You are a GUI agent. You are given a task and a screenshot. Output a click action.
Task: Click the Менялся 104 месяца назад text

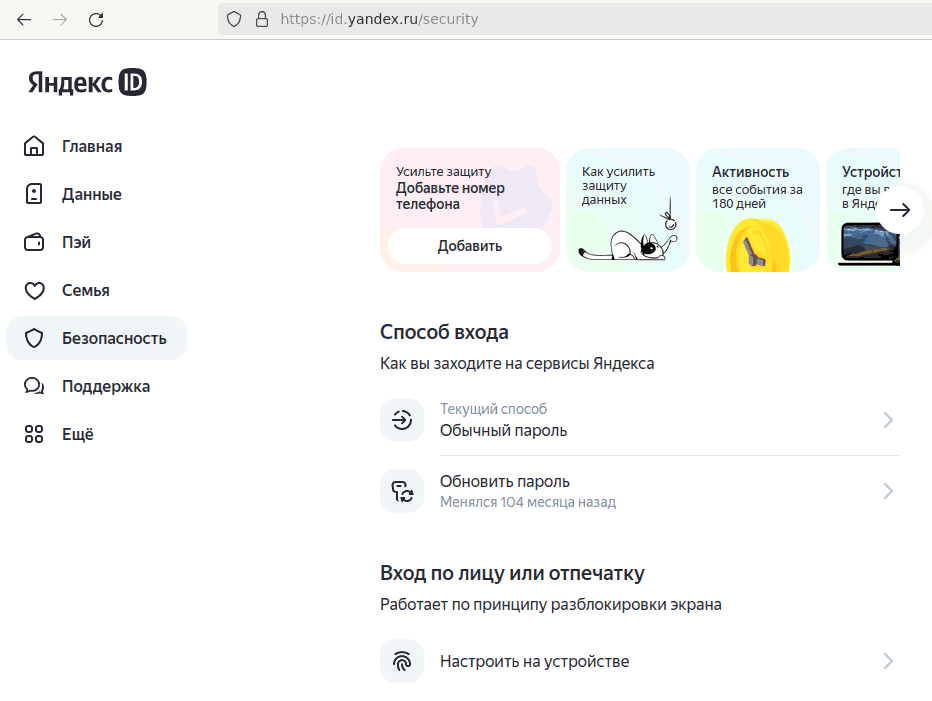click(528, 502)
